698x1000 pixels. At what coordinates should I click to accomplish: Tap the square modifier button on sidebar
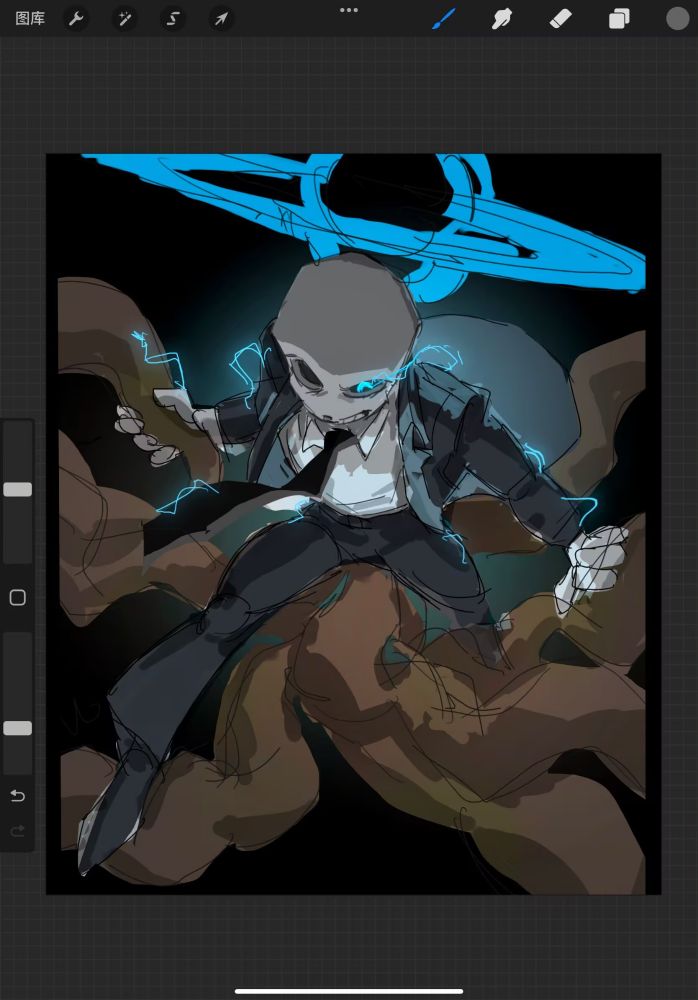point(18,598)
